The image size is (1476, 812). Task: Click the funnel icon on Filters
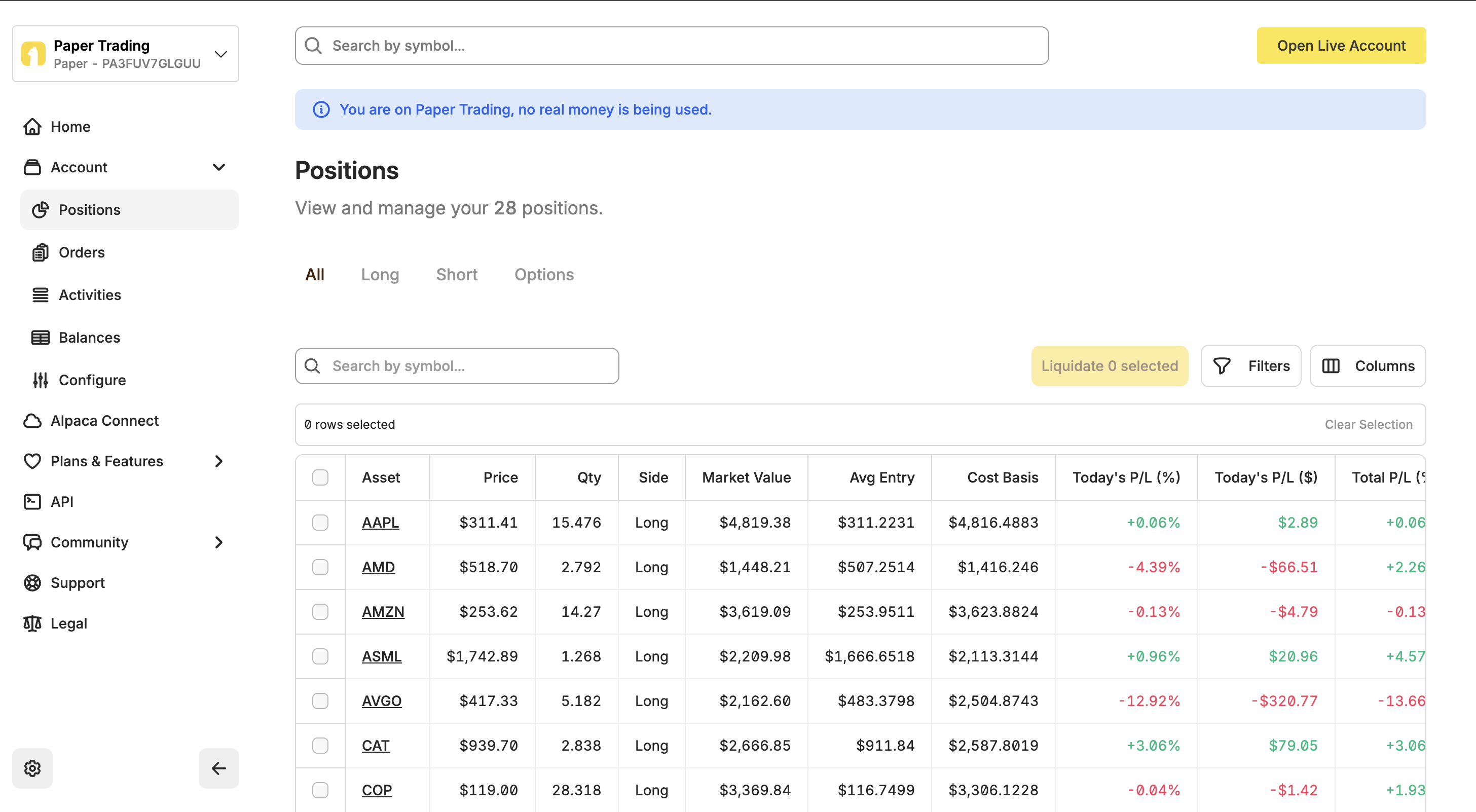tap(1222, 366)
